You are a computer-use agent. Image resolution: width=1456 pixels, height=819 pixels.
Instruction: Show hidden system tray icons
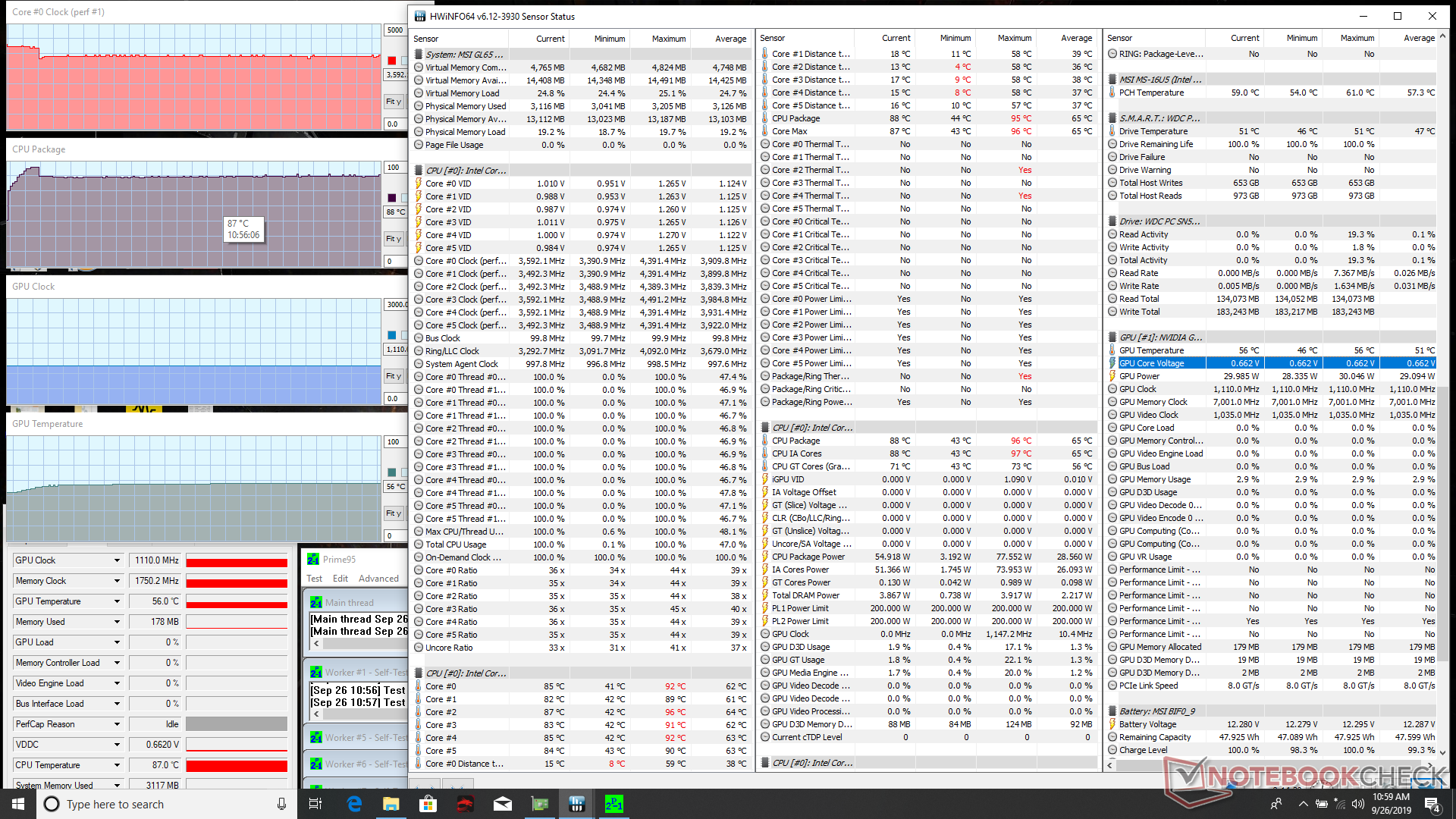[x=1303, y=804]
